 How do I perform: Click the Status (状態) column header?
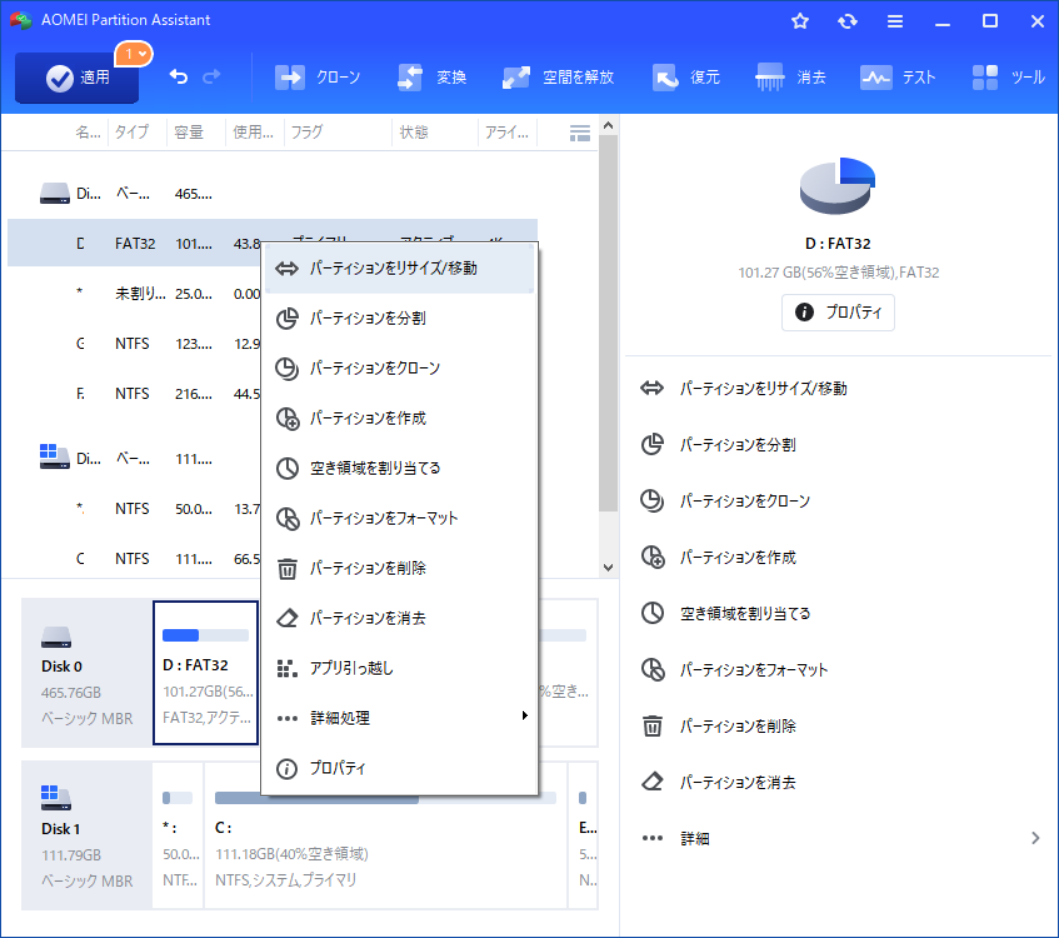[434, 132]
